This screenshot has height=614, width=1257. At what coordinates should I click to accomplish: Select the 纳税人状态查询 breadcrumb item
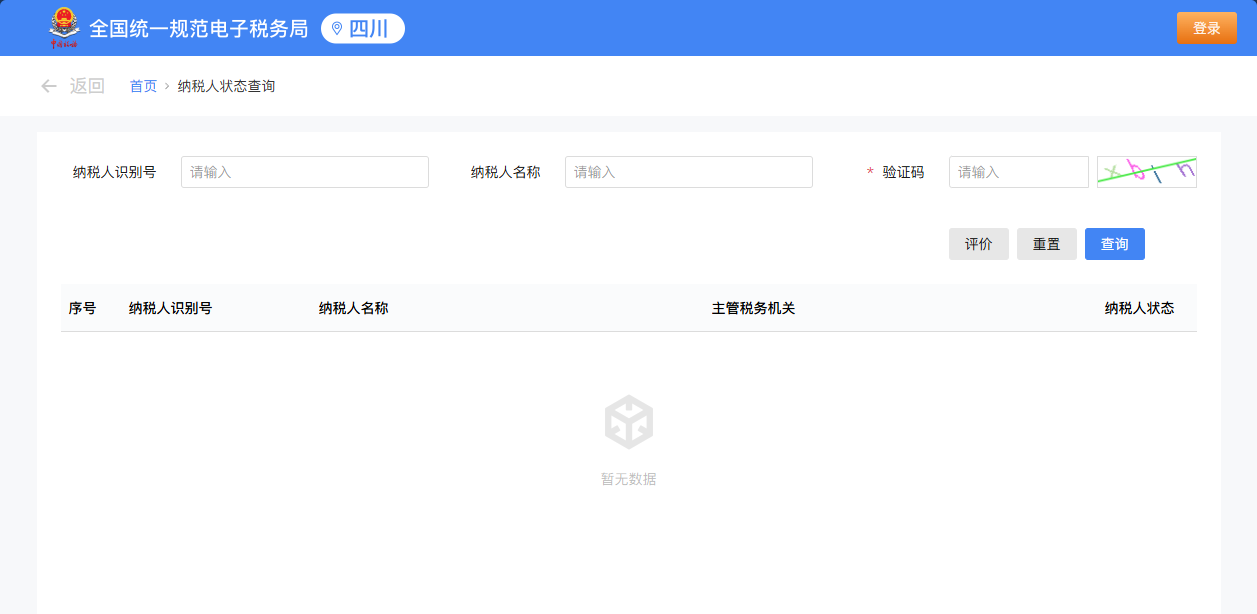pos(225,87)
